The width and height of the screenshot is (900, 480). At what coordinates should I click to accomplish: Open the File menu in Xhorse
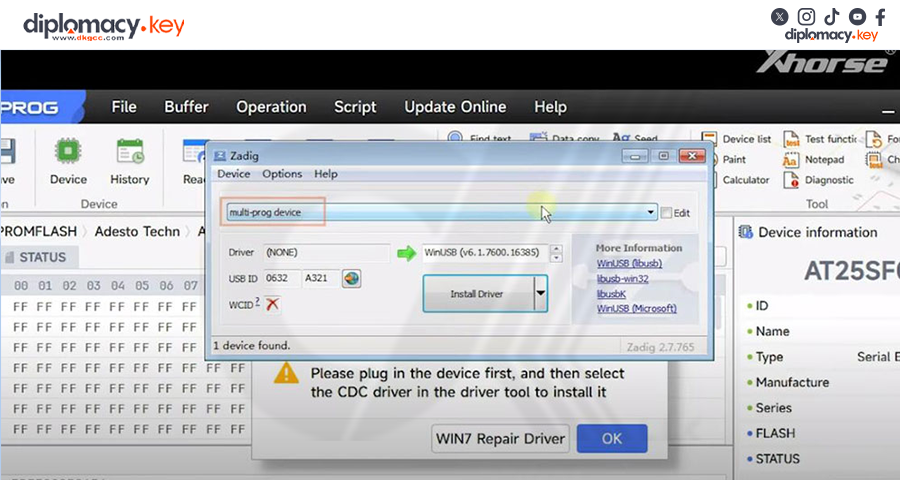click(124, 107)
